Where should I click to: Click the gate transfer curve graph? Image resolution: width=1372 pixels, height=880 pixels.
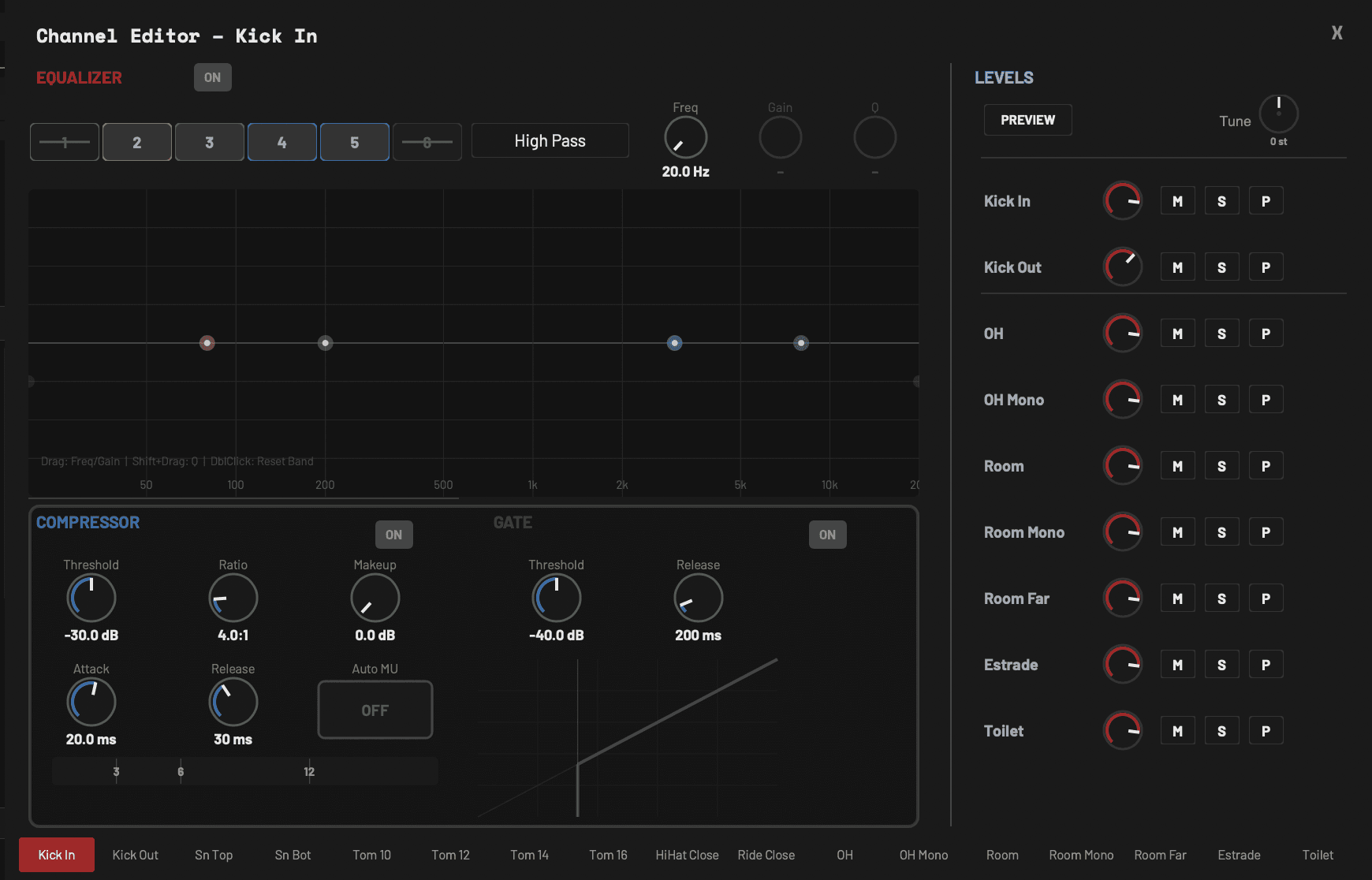[628, 738]
